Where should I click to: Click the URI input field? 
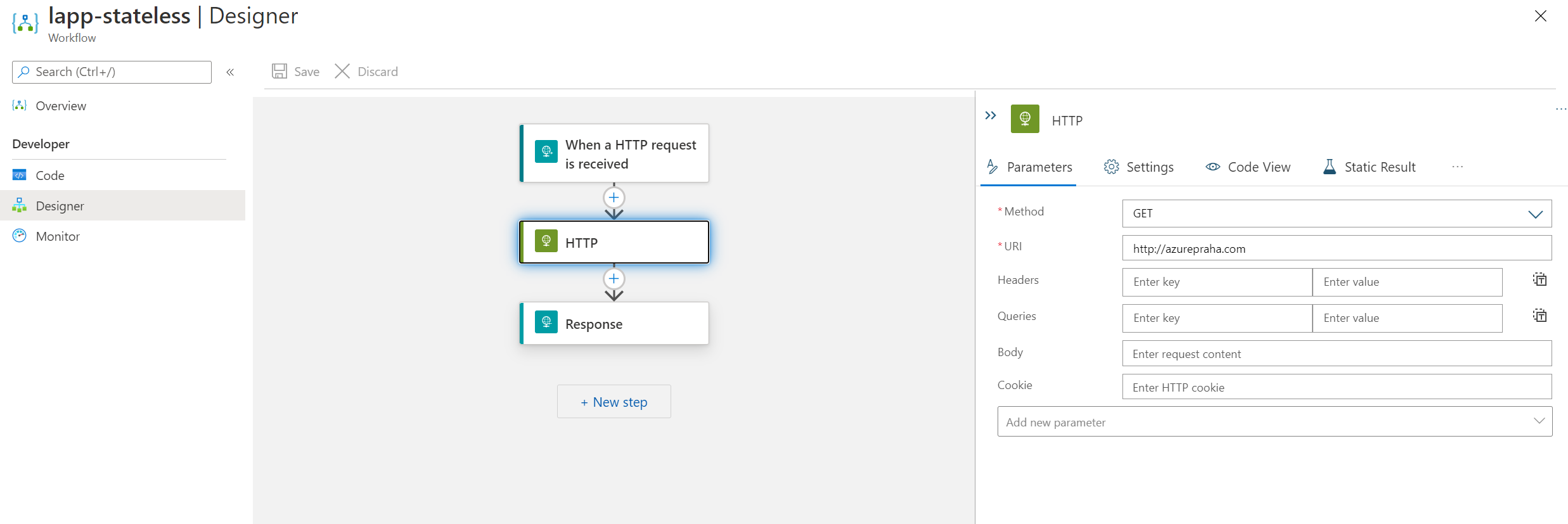(x=1336, y=248)
